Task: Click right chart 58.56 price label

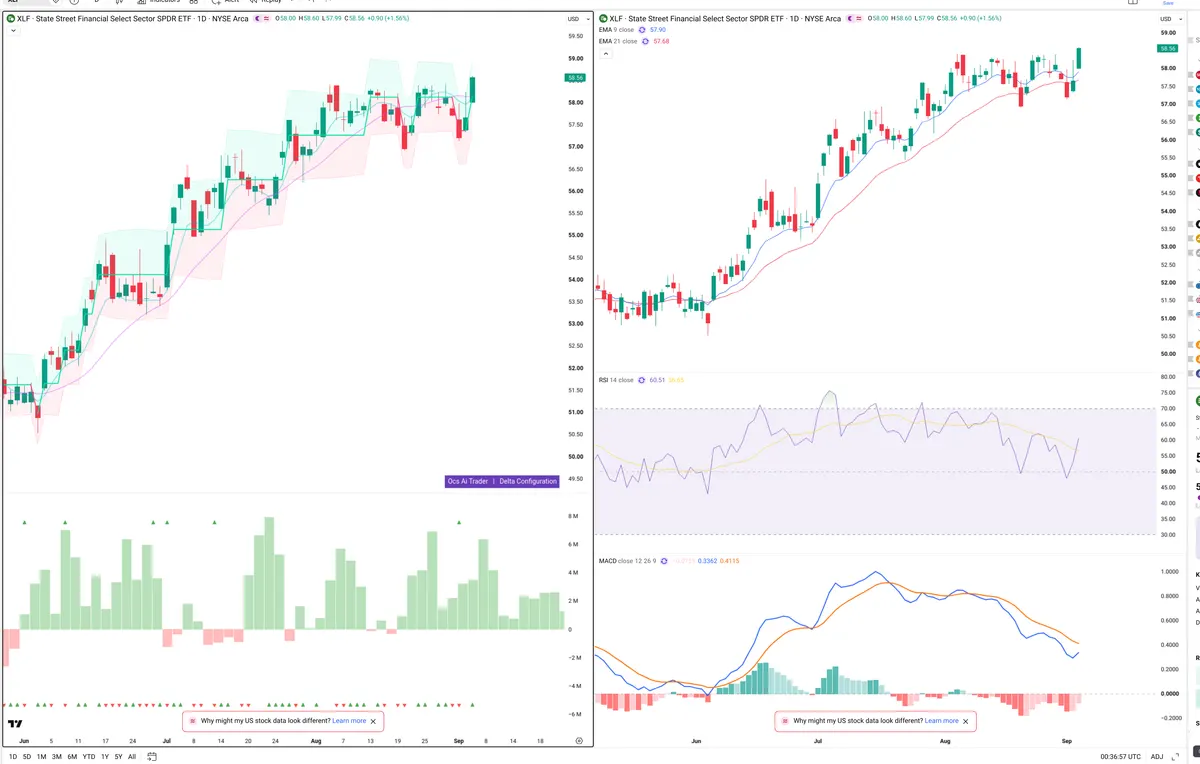Action: (1167, 48)
